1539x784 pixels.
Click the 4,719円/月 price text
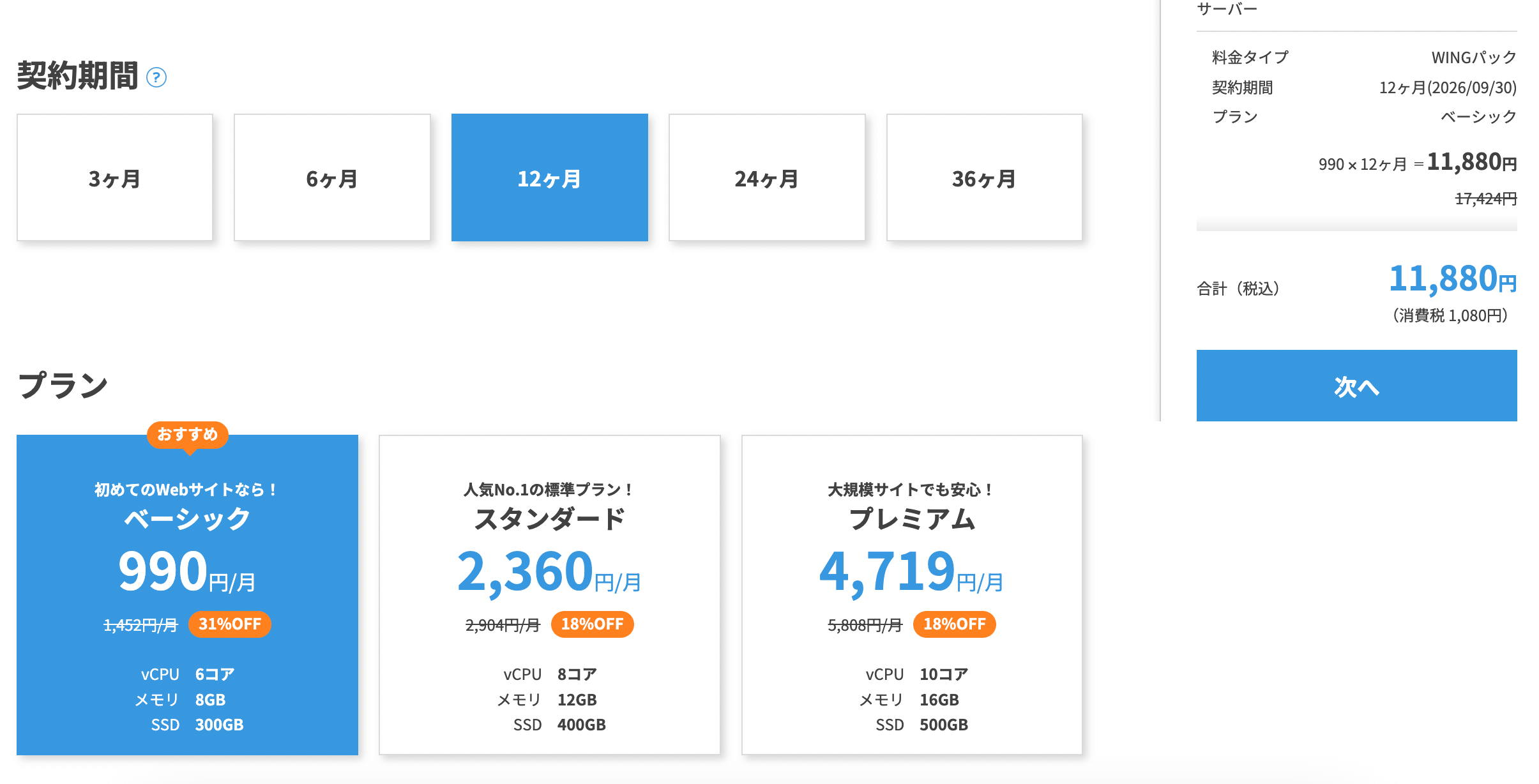point(911,571)
